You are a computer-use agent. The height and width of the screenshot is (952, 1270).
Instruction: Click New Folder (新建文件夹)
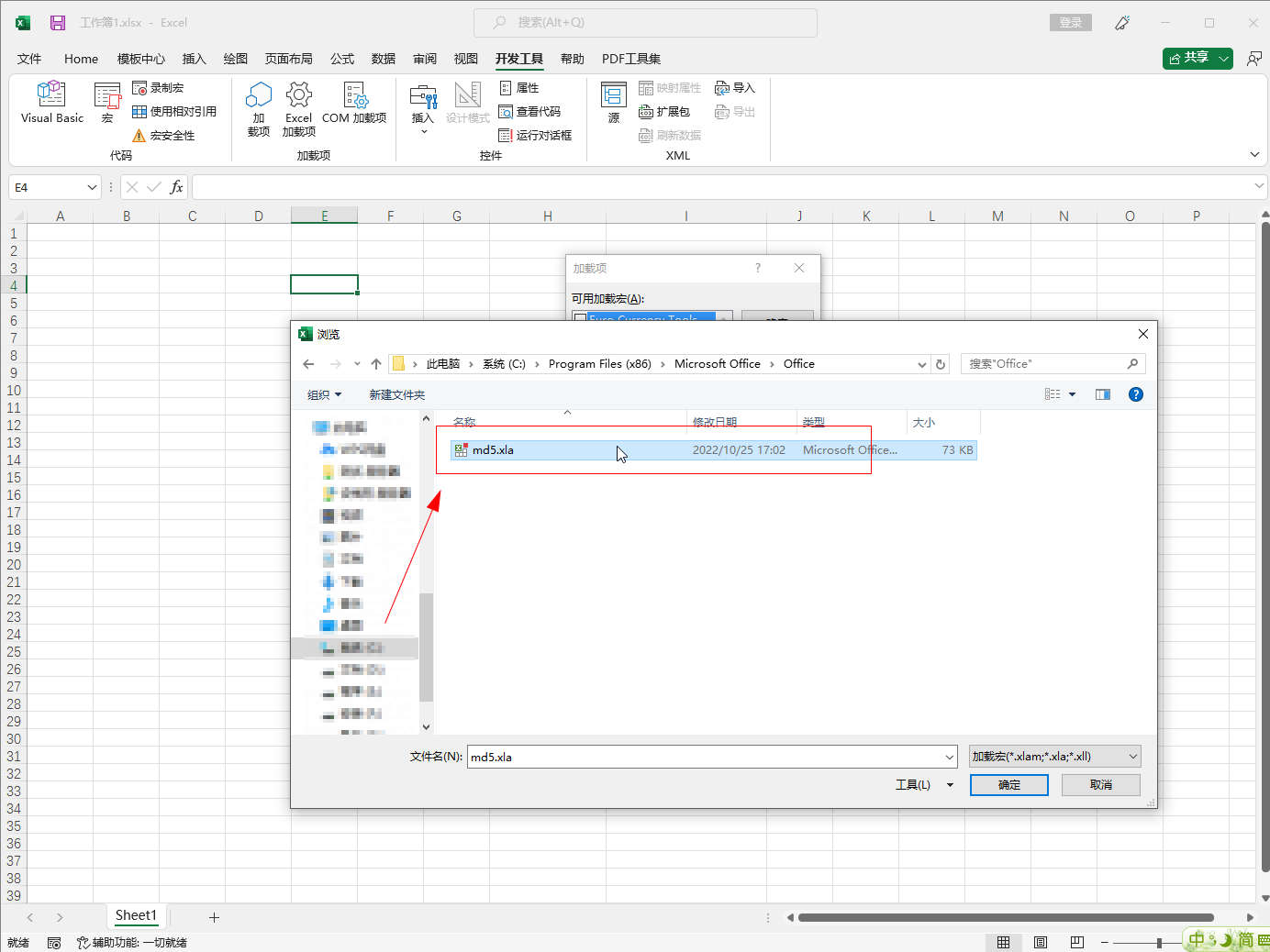(396, 395)
